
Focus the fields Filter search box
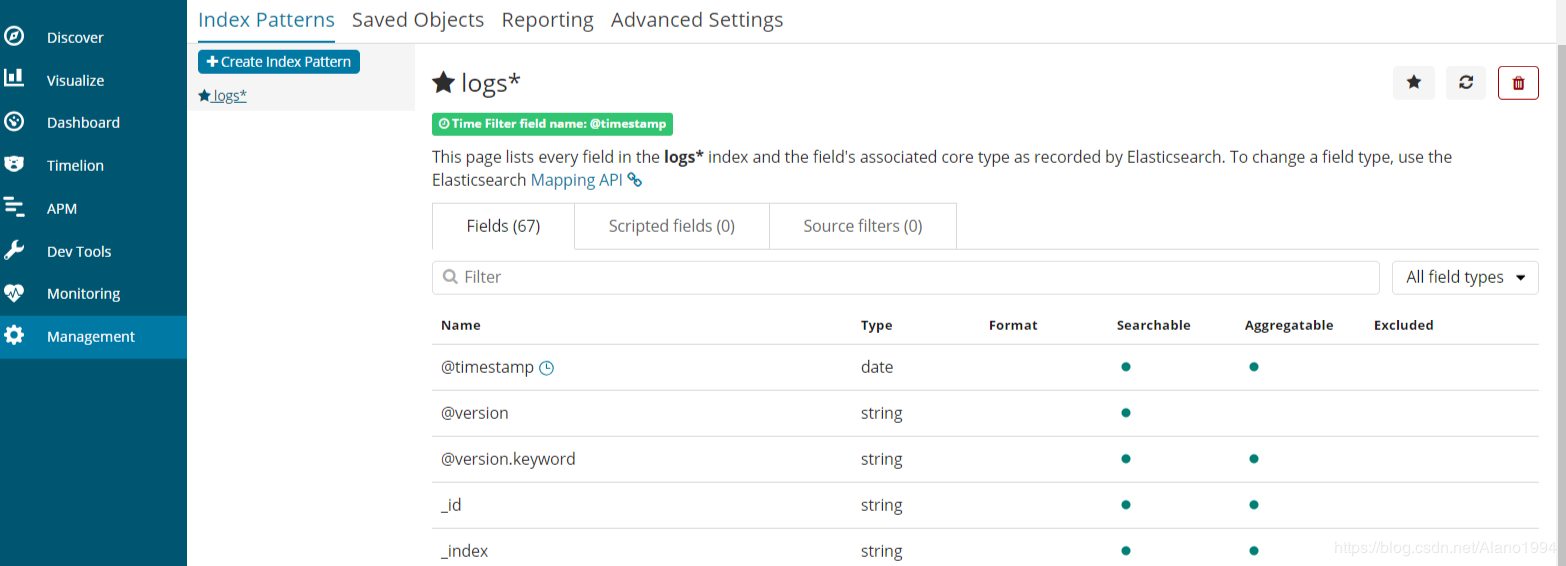tap(906, 277)
